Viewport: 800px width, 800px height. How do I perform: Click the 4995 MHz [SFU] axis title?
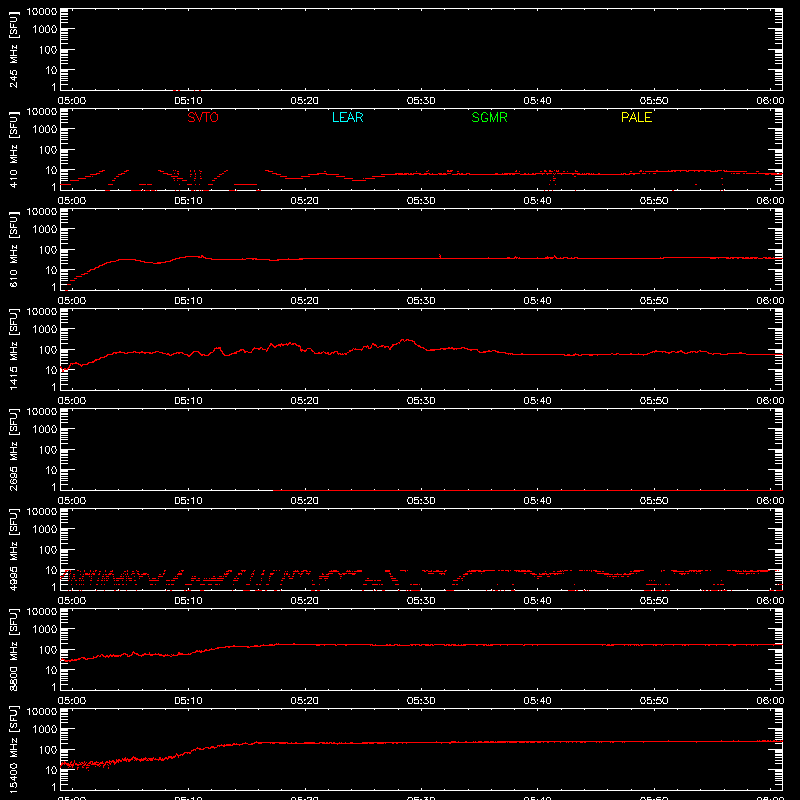13,549
